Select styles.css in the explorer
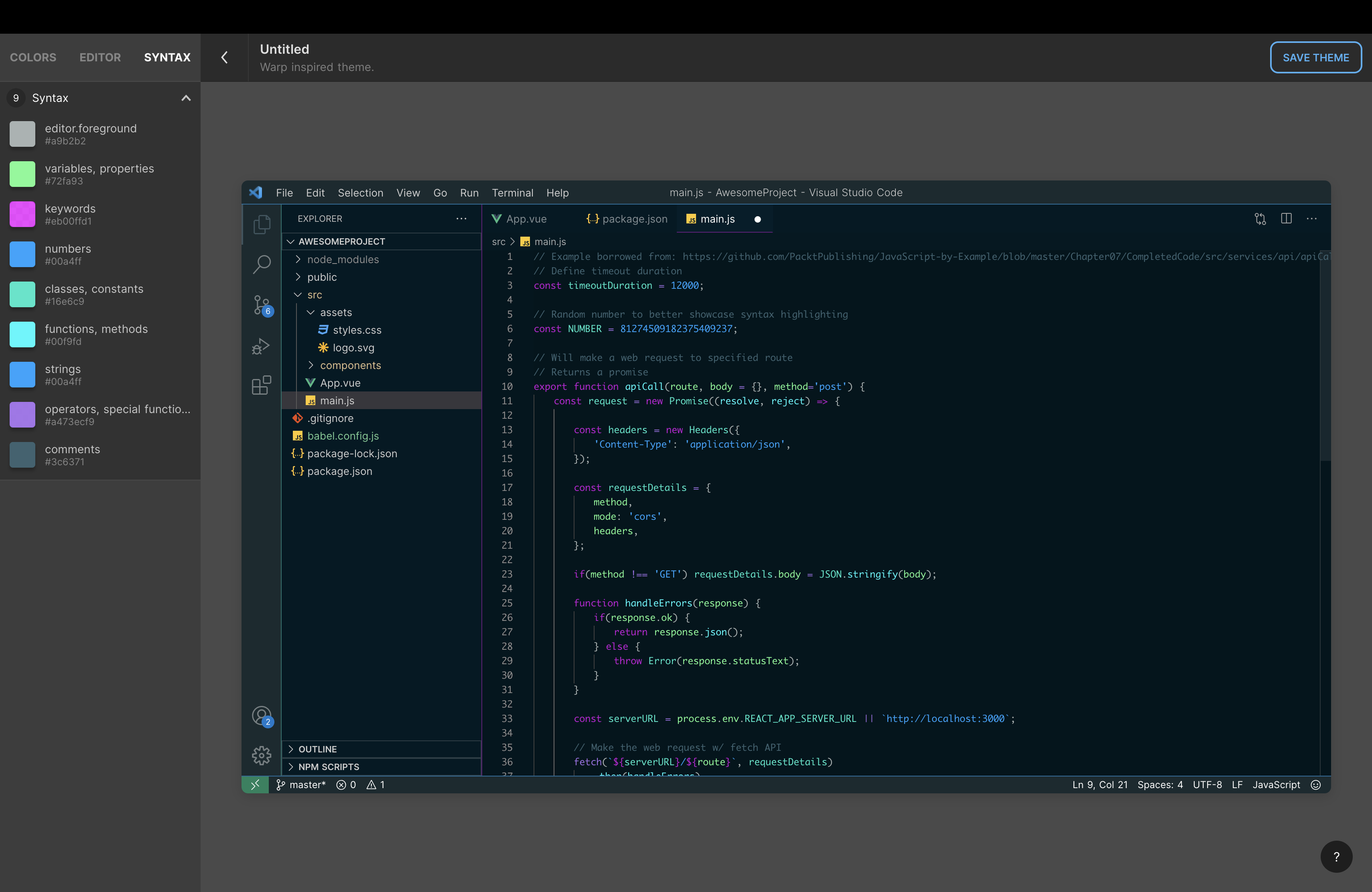1372x892 pixels. point(357,330)
